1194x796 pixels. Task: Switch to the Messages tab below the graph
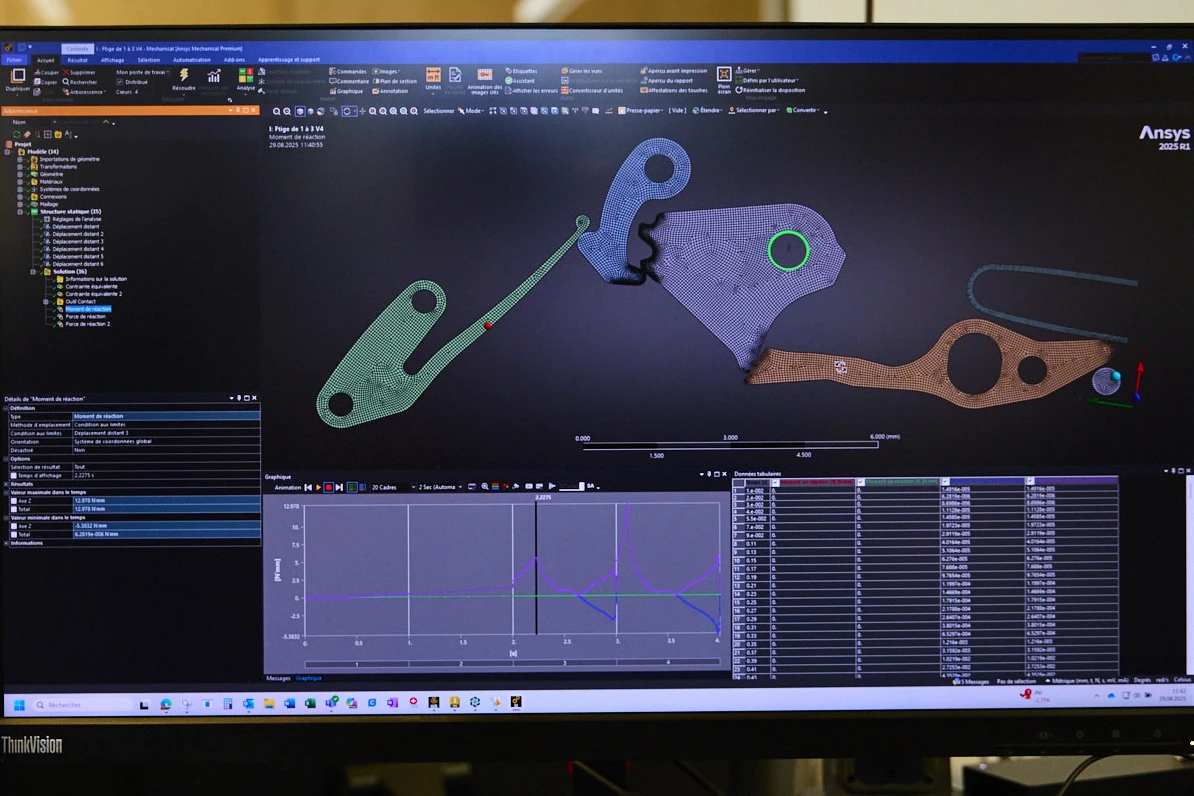pos(278,678)
